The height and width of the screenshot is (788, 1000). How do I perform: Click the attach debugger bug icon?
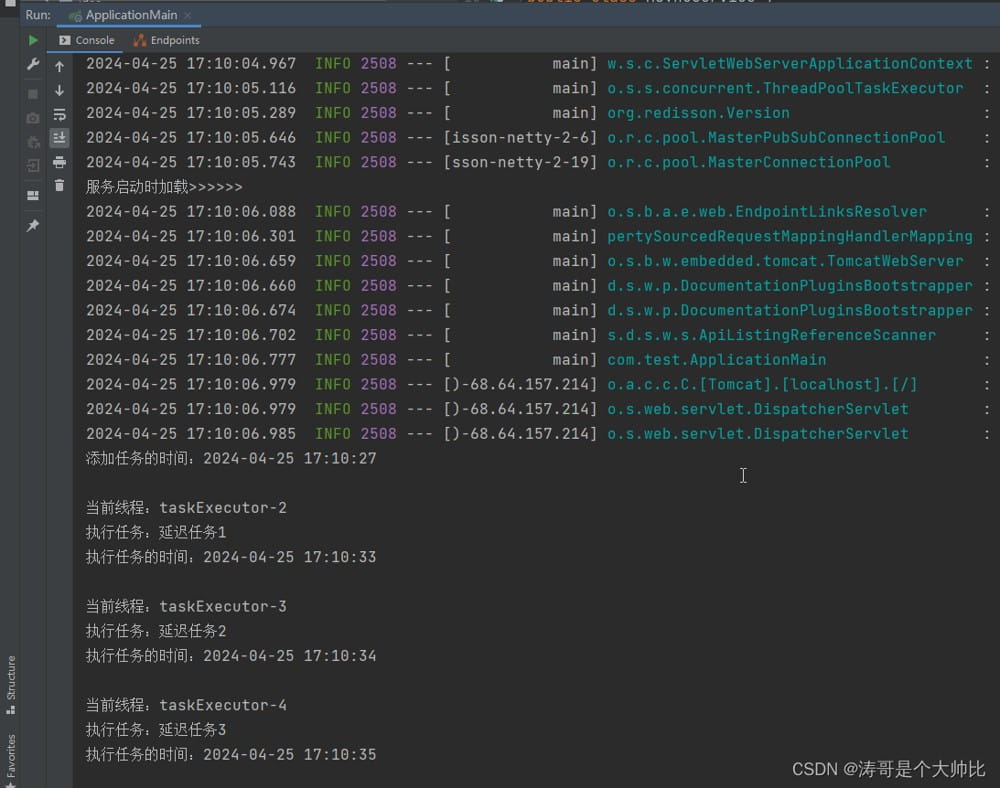click(33, 143)
